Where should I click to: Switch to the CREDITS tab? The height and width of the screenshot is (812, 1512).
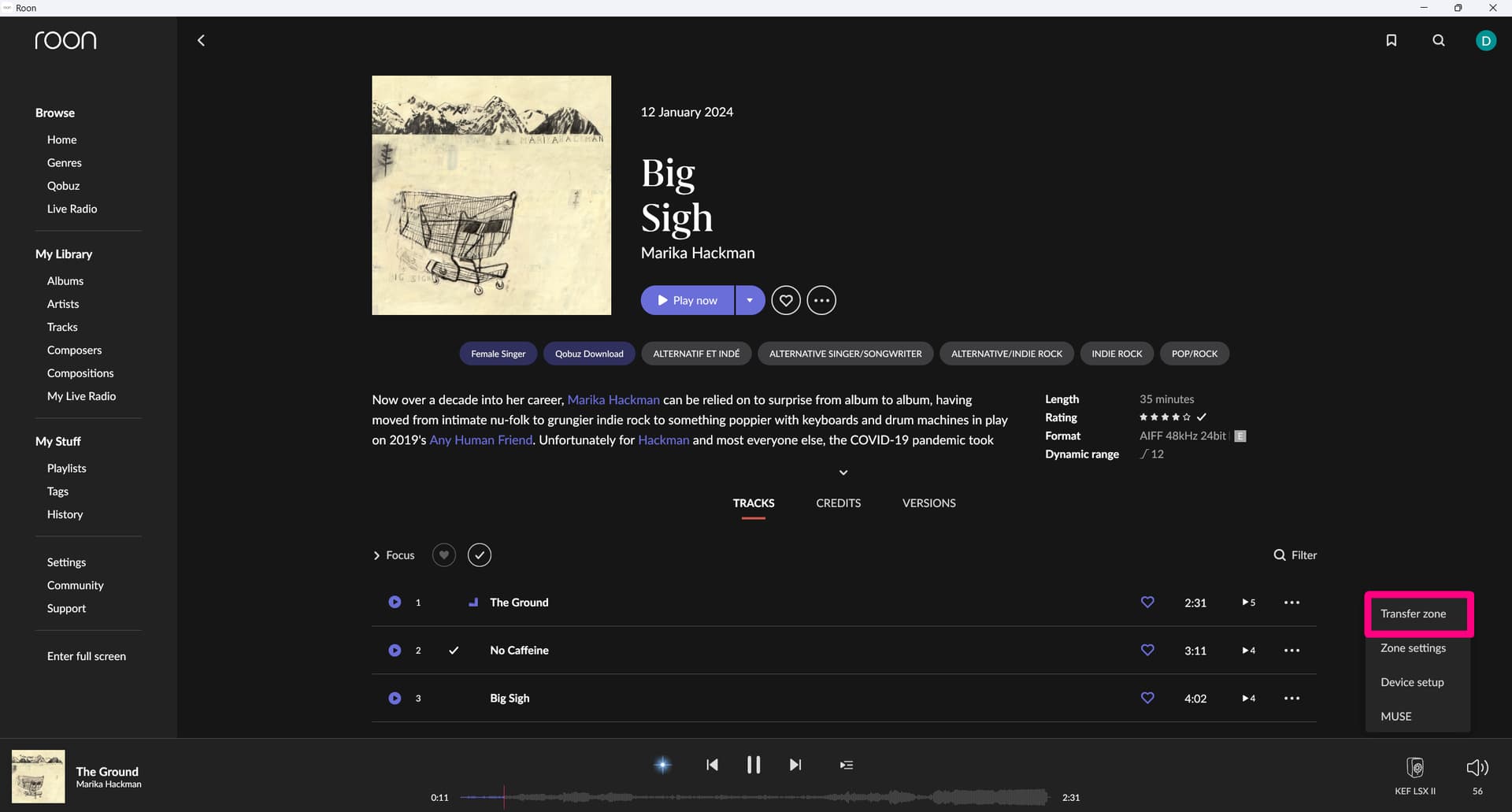point(838,503)
